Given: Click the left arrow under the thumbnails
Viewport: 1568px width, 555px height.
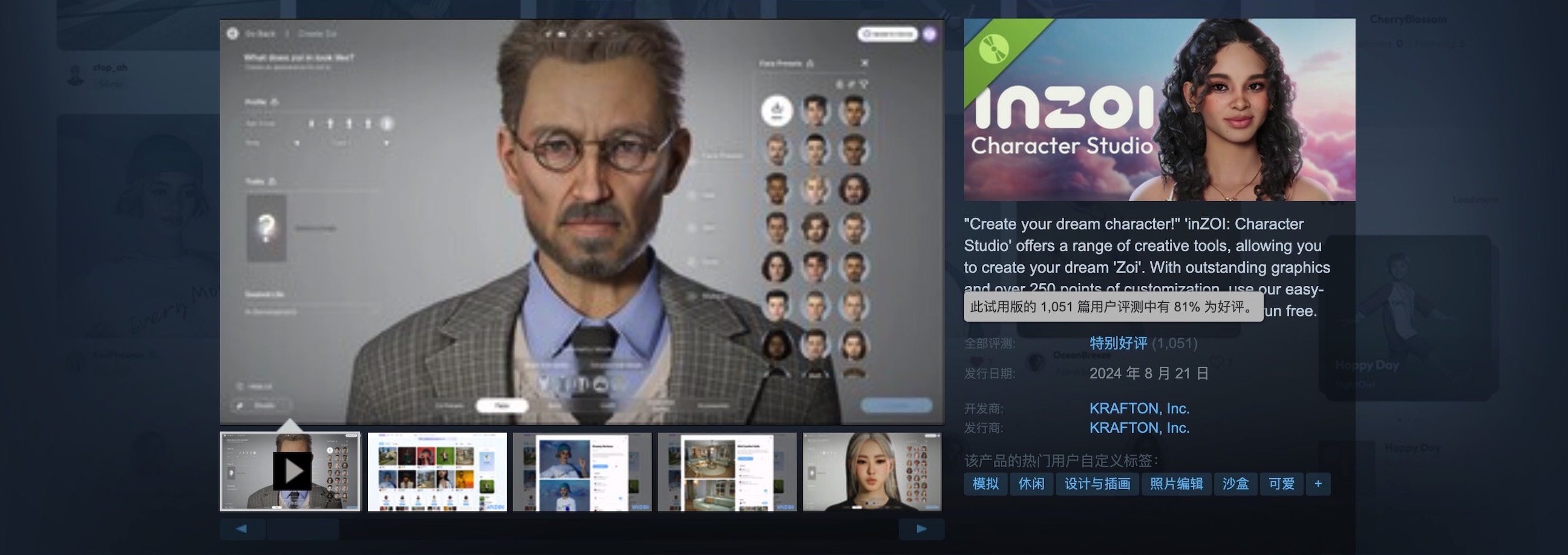Looking at the screenshot, I should 241,529.
